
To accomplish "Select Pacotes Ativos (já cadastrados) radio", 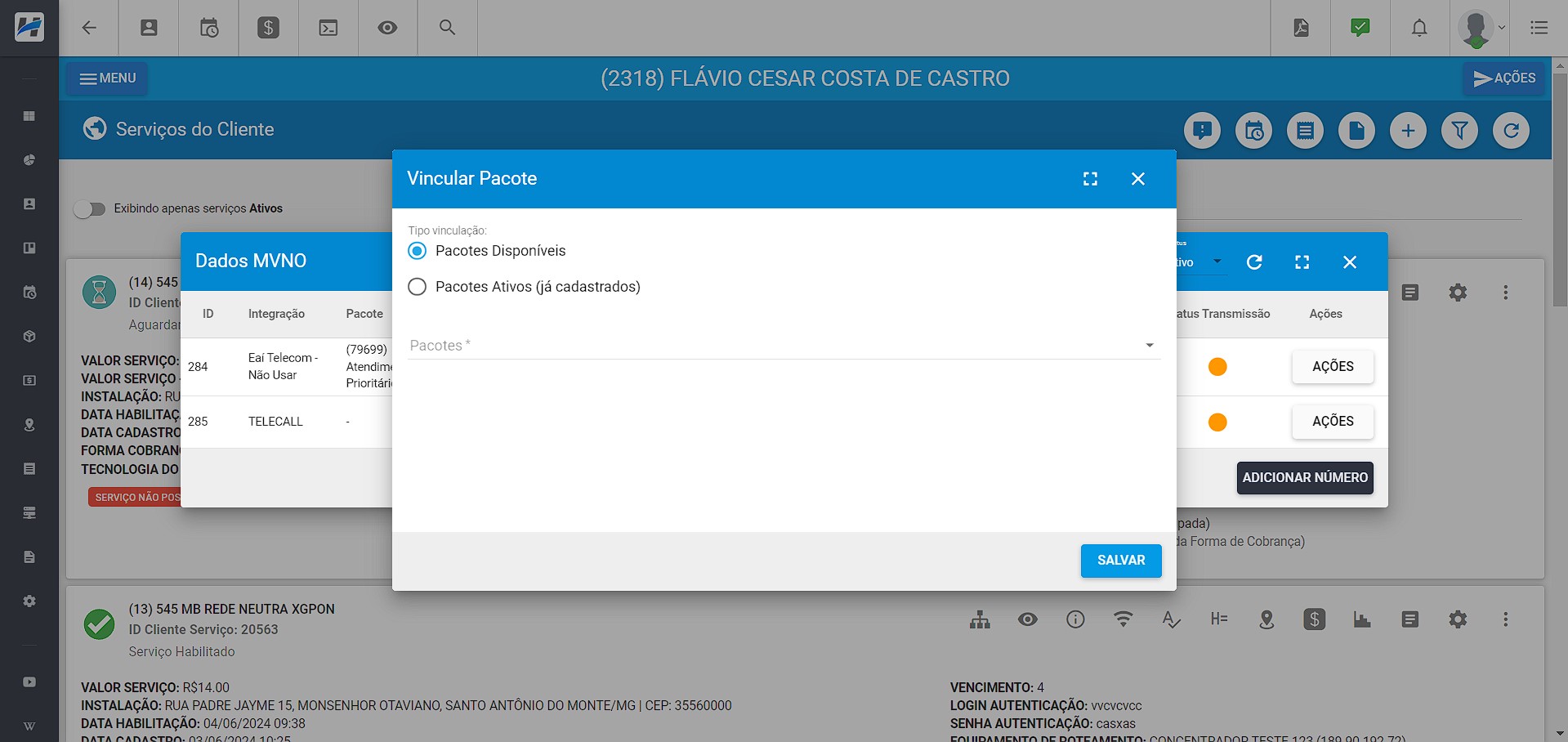I will point(417,287).
